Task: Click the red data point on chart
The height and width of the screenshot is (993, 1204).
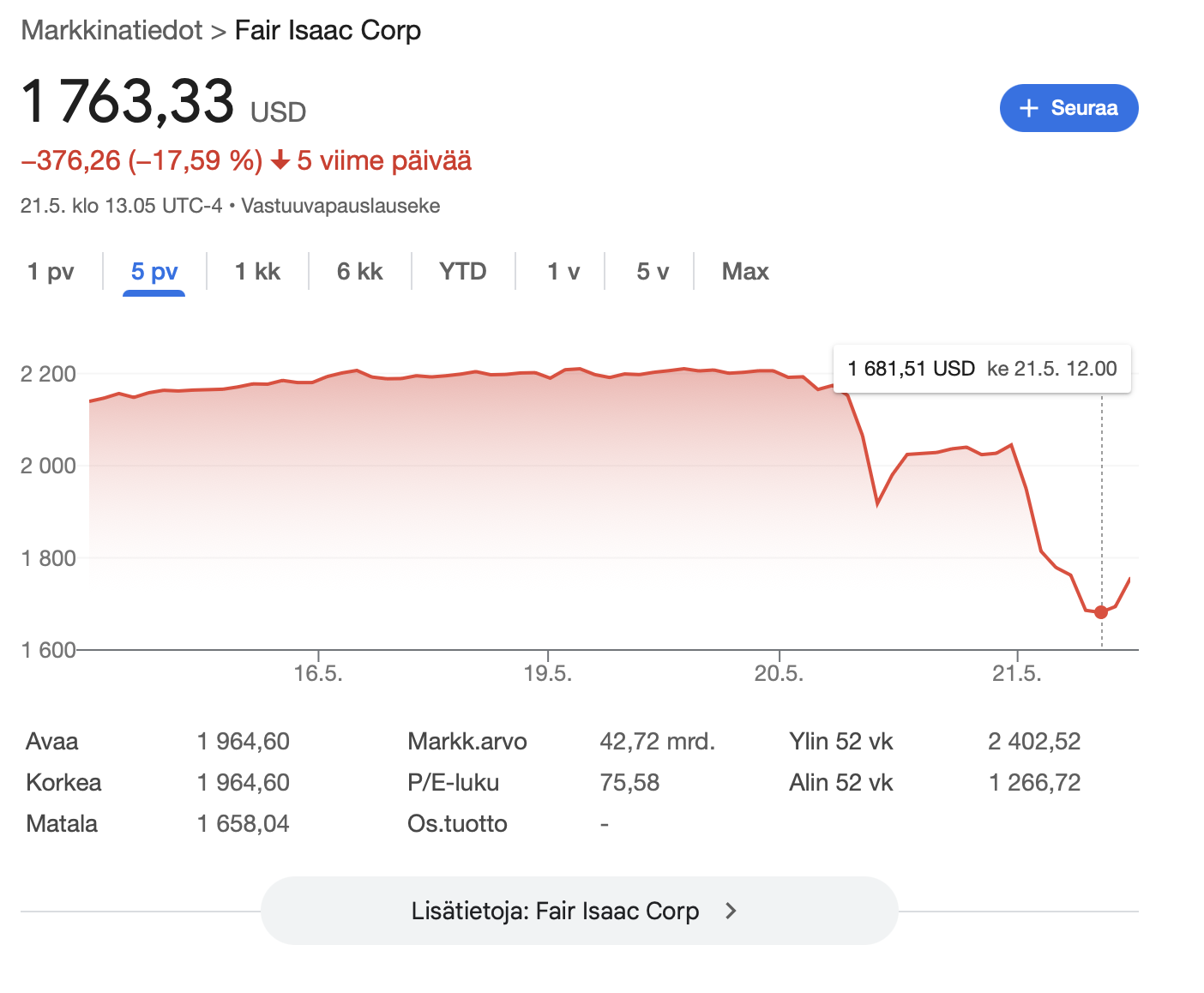Action: click(1101, 612)
